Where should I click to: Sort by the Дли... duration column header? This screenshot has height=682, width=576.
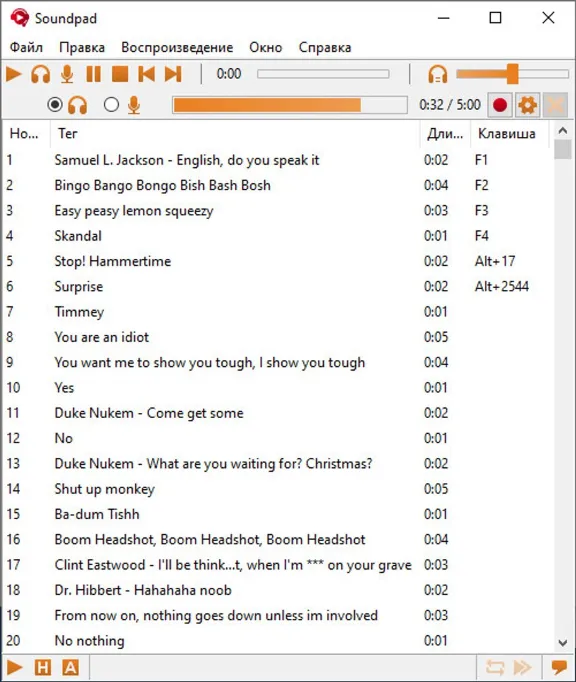coord(445,134)
